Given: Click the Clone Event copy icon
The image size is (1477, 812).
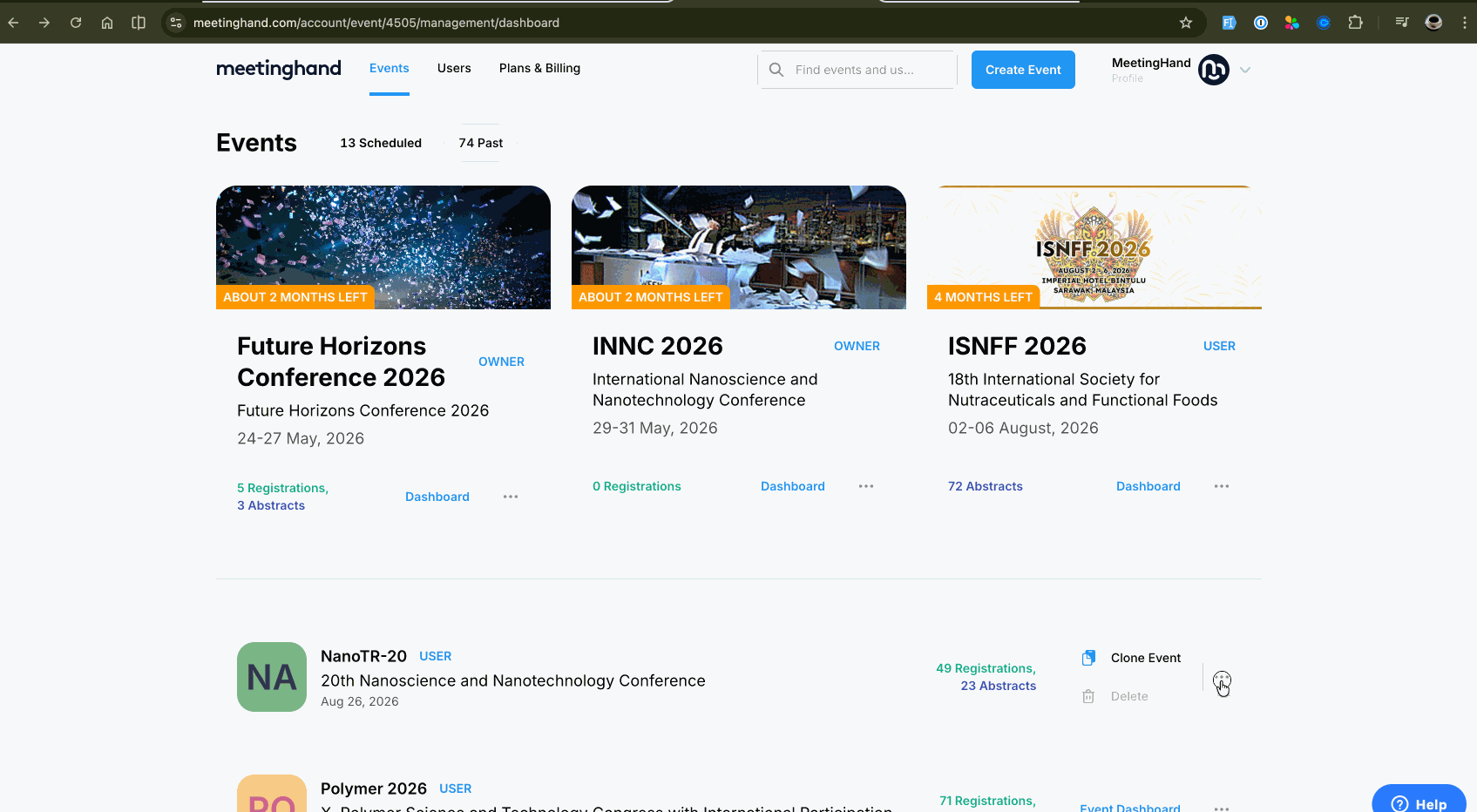Looking at the screenshot, I should click(1088, 658).
